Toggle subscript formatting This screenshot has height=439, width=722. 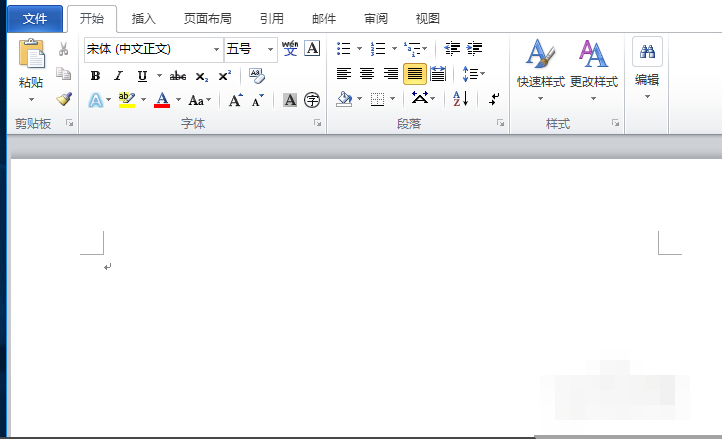click(202, 76)
